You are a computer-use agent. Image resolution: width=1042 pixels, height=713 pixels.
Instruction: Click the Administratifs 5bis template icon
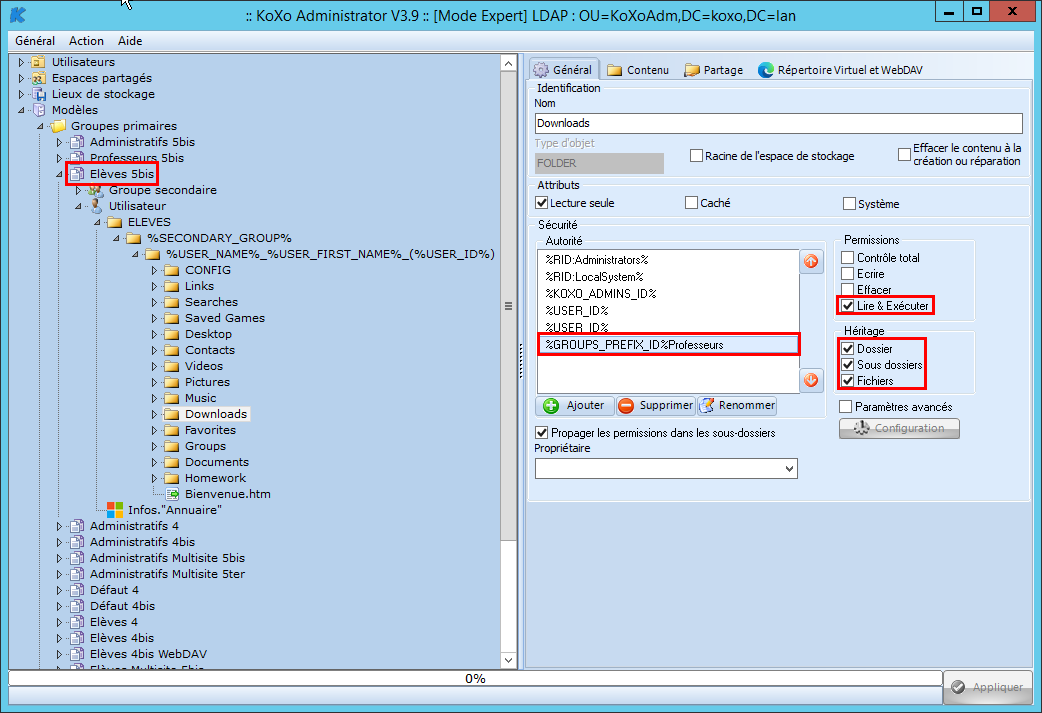pos(77,142)
